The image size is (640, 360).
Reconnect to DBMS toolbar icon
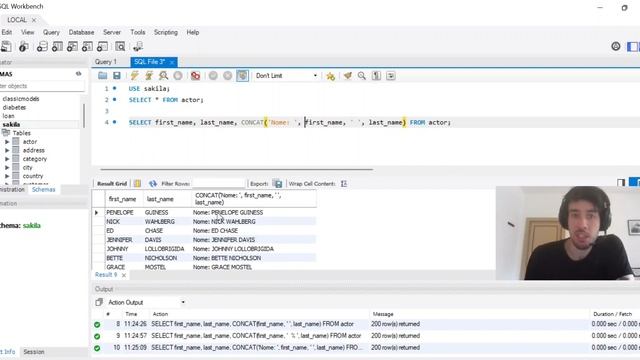[138, 47]
